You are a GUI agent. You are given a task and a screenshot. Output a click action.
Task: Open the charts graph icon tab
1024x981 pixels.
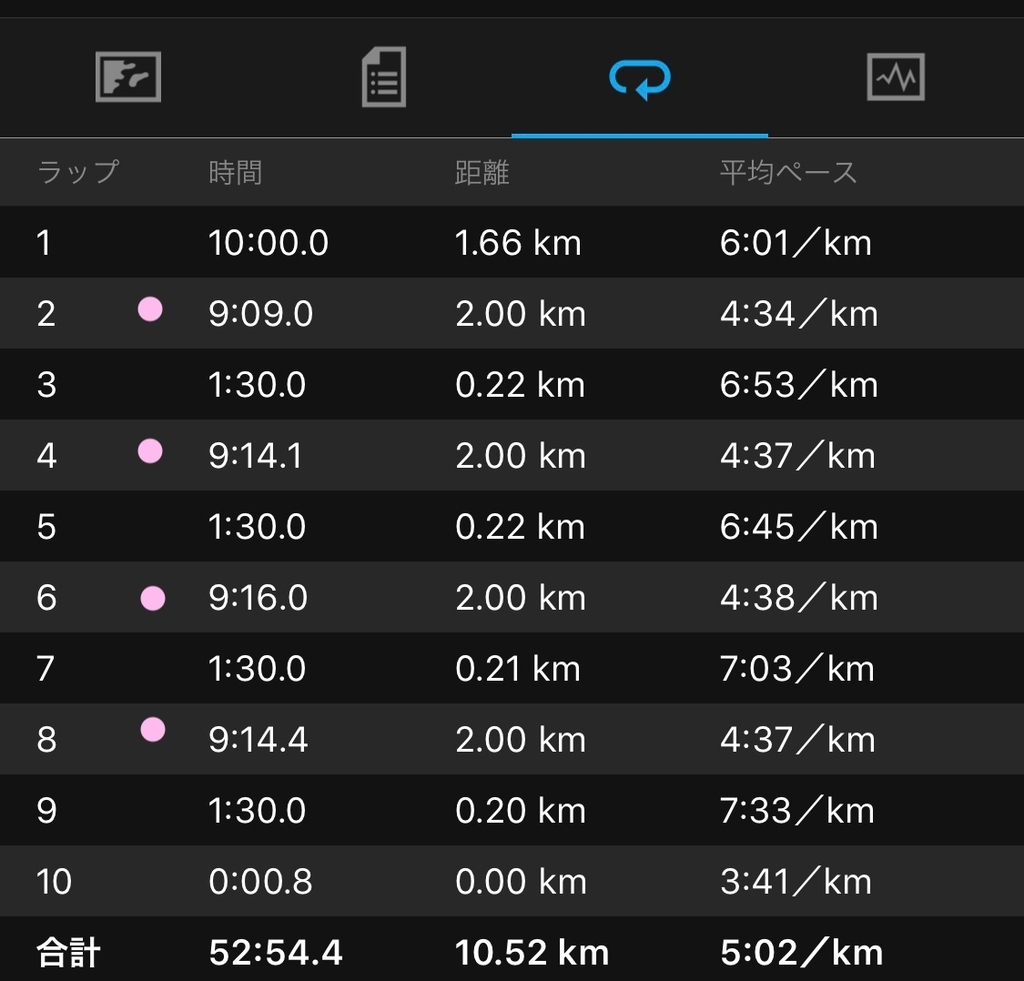click(x=895, y=77)
